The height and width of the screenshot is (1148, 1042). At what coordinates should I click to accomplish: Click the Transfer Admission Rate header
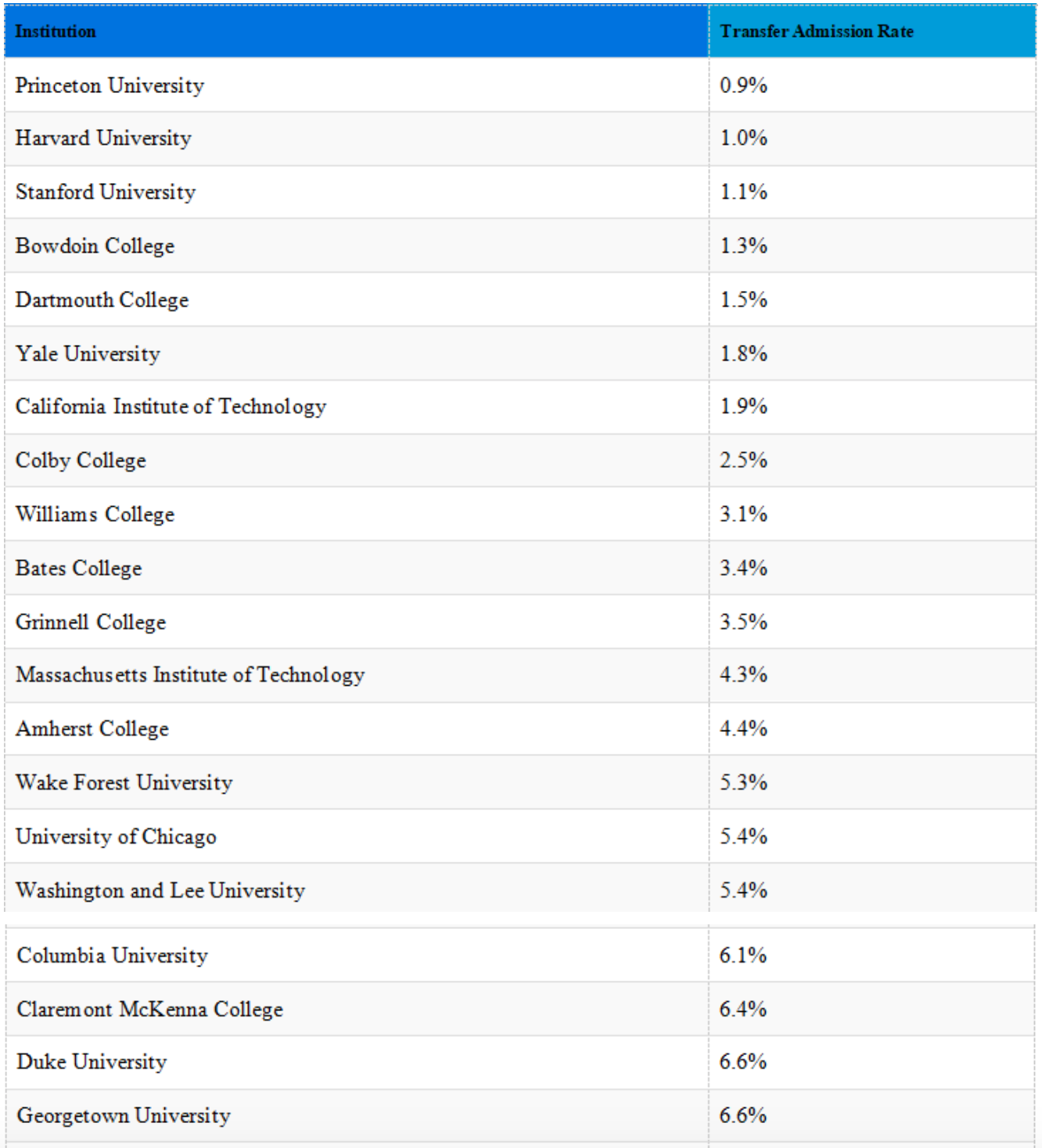tap(816, 31)
